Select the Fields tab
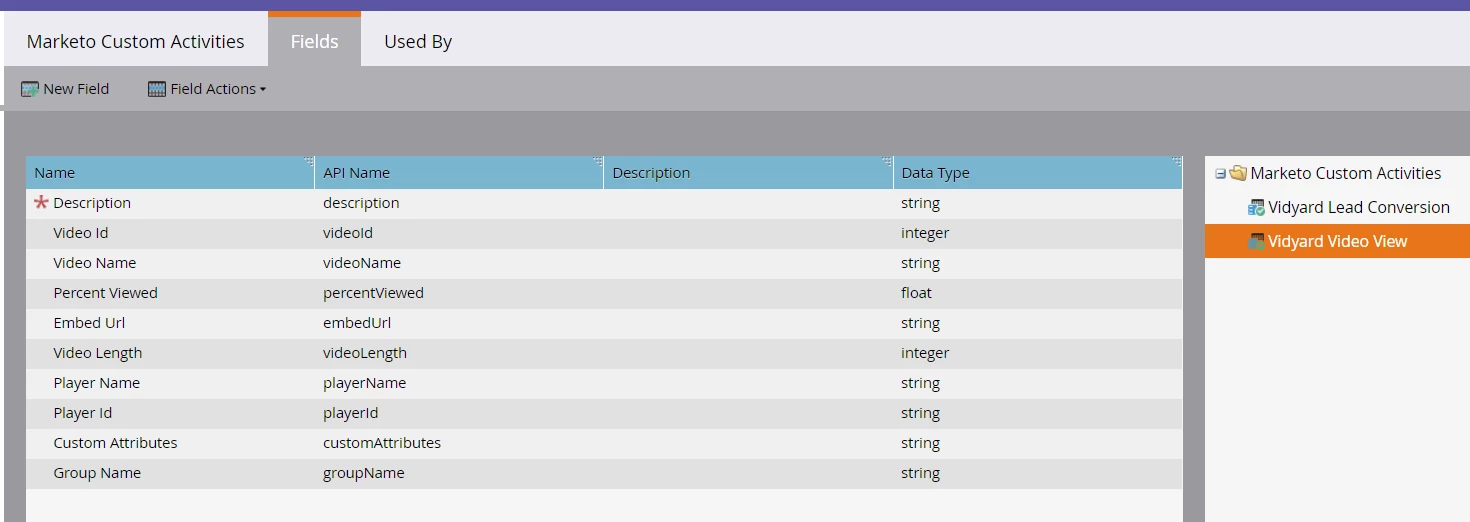 pyautogui.click(x=314, y=42)
